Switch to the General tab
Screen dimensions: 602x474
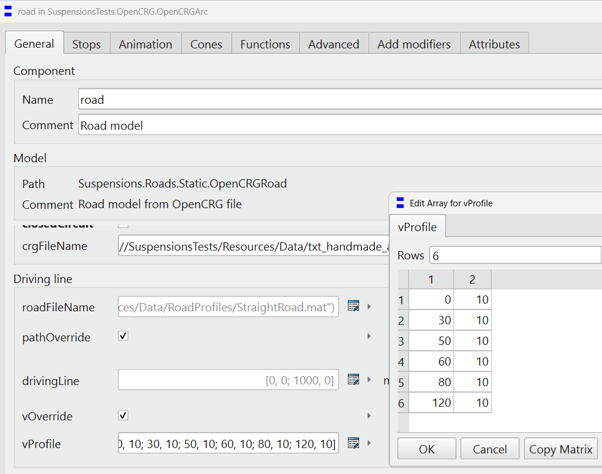34,43
